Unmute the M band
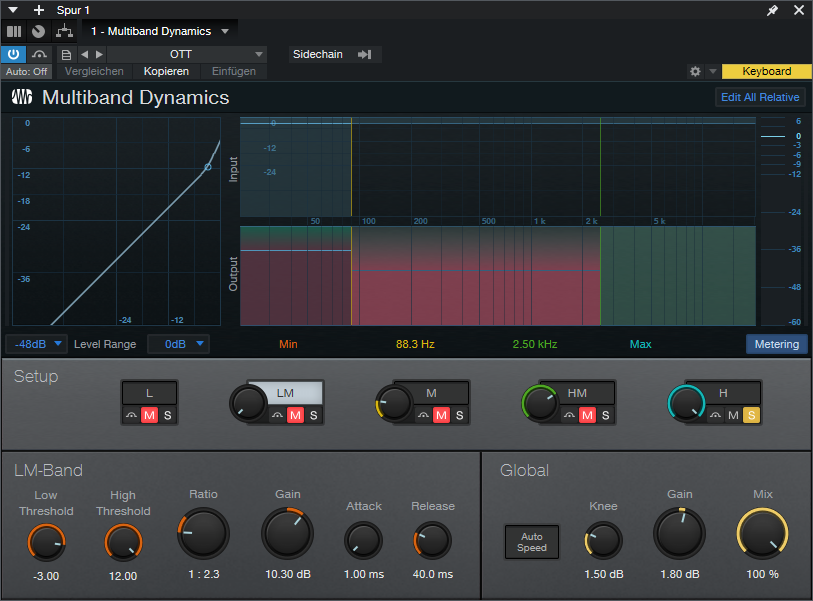This screenshot has height=601, width=813. coord(441,415)
